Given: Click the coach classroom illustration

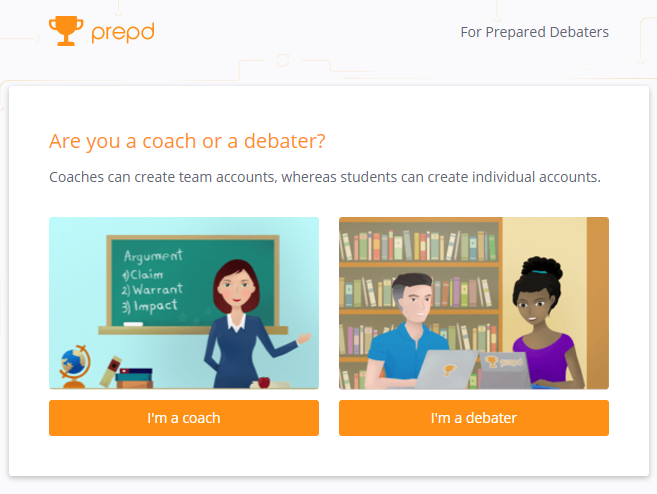Looking at the screenshot, I should (184, 303).
